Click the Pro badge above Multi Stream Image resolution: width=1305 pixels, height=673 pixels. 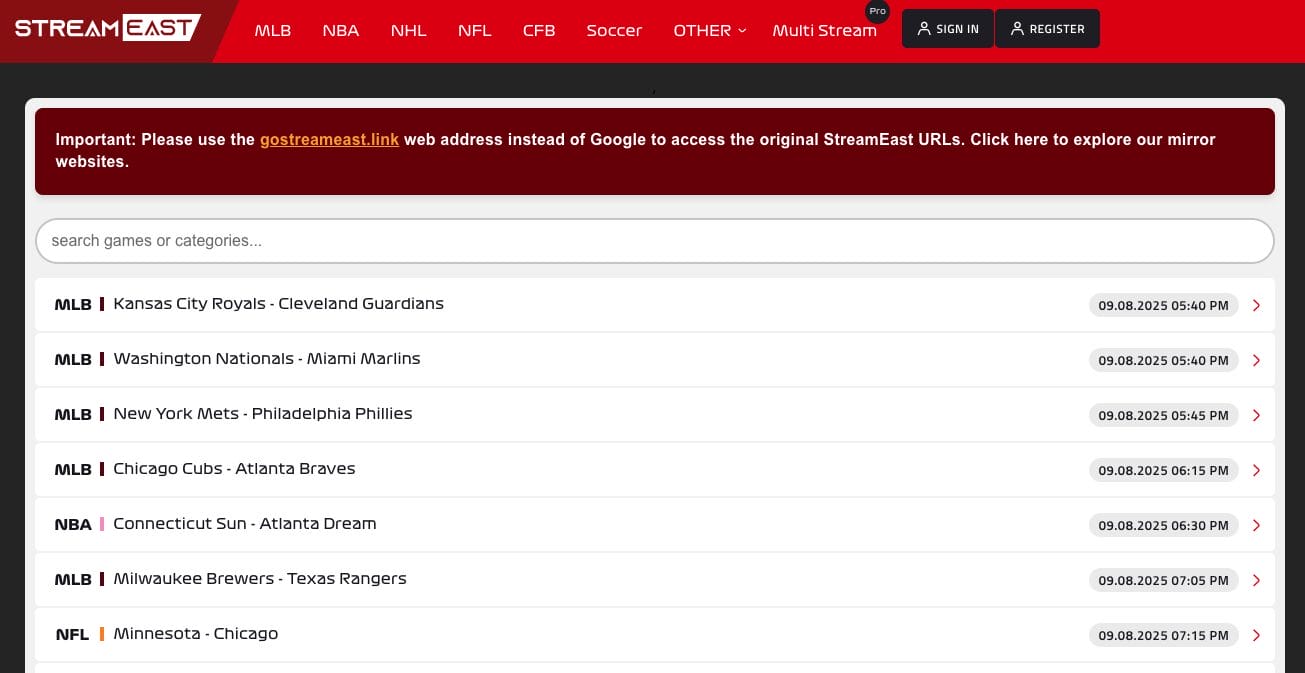pyautogui.click(x=877, y=11)
